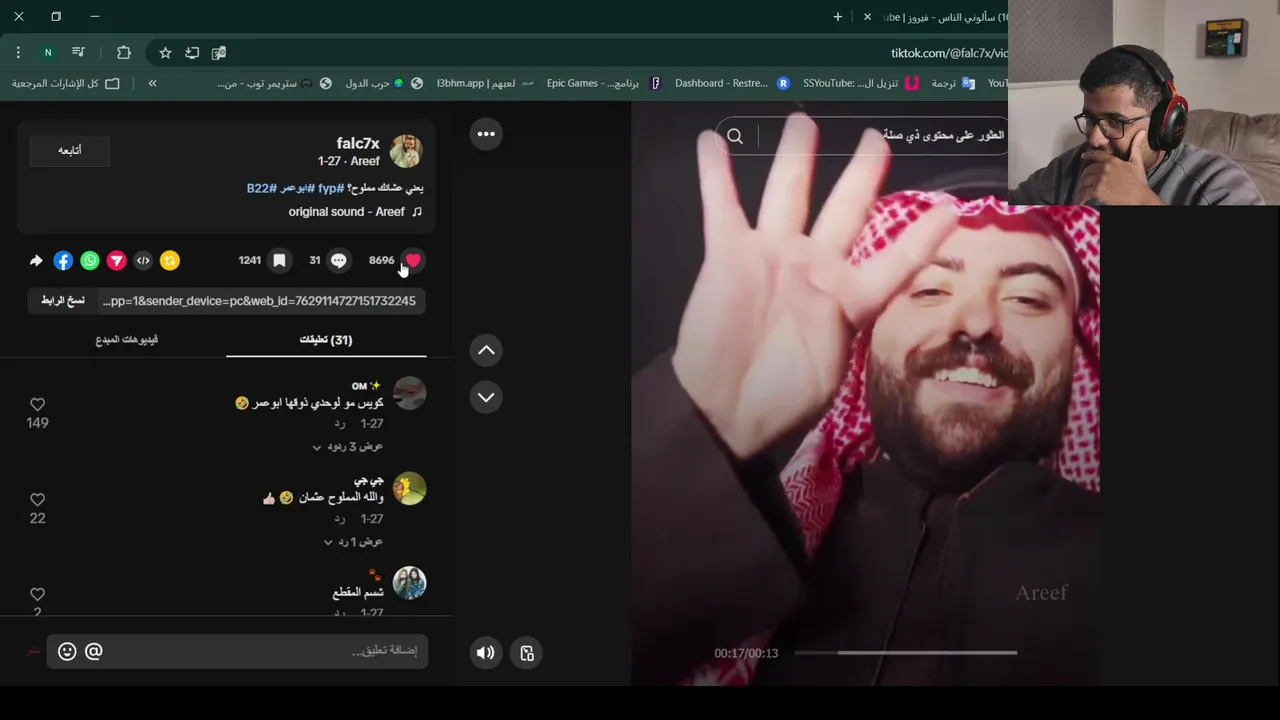1280x720 pixels.
Task: Mute the video with speaker button
Action: click(x=485, y=653)
